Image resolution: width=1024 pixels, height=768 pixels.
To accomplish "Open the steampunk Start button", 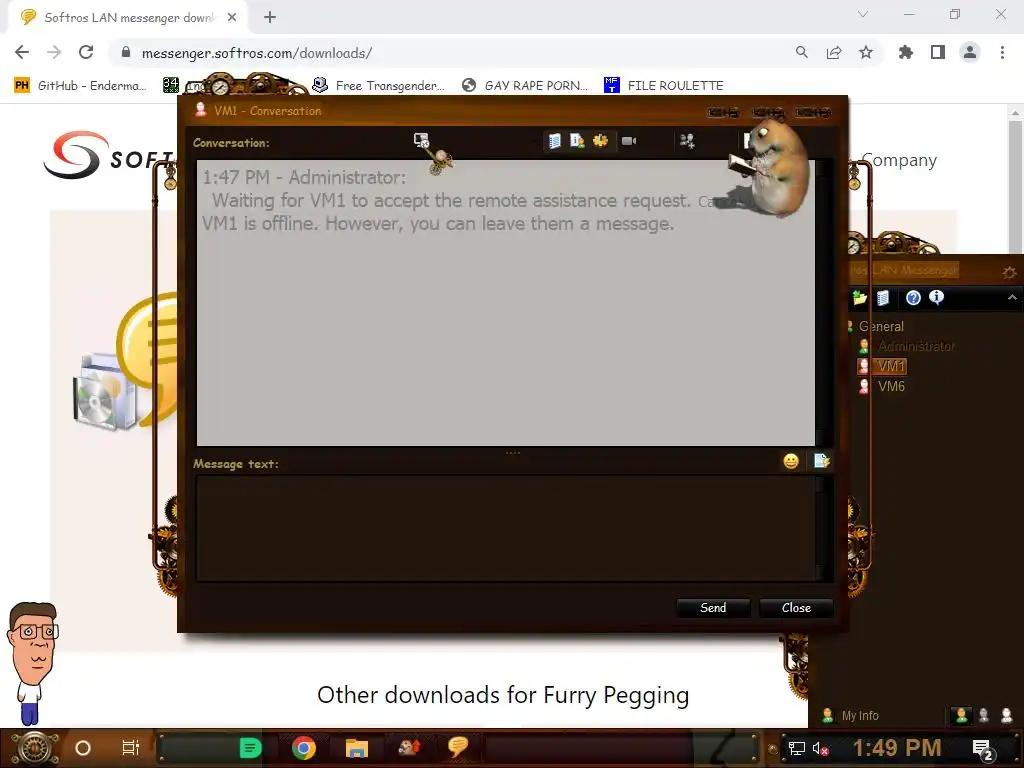I will [35, 748].
